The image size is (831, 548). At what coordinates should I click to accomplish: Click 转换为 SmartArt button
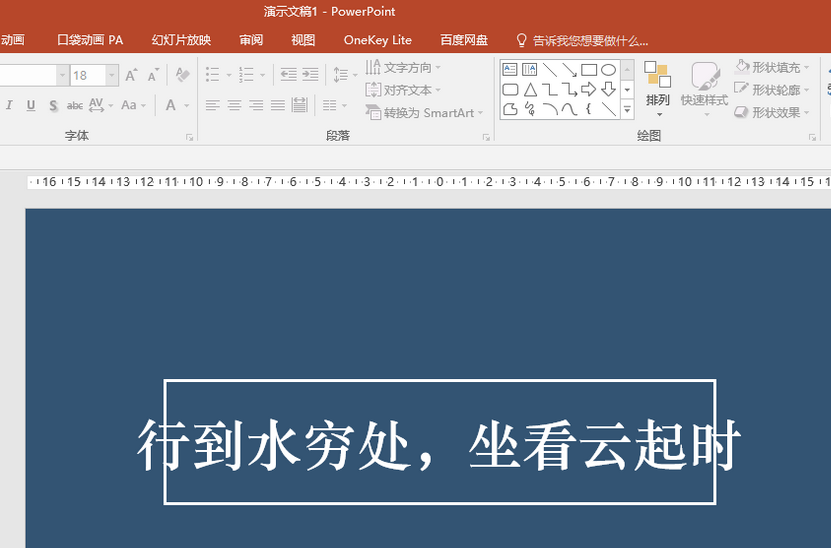[x=424, y=112]
